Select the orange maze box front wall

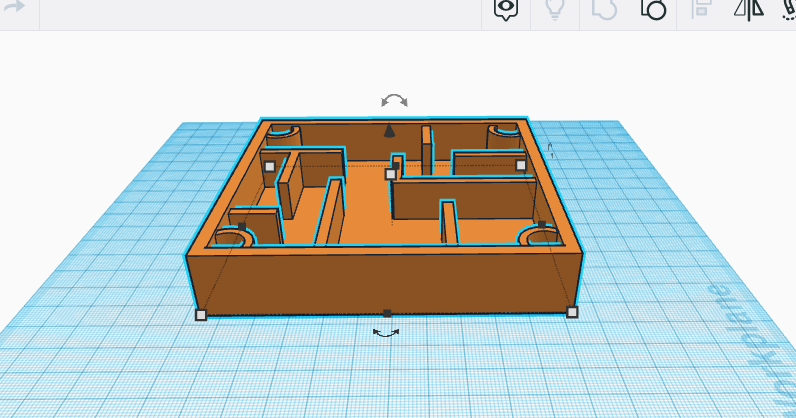coord(386,282)
